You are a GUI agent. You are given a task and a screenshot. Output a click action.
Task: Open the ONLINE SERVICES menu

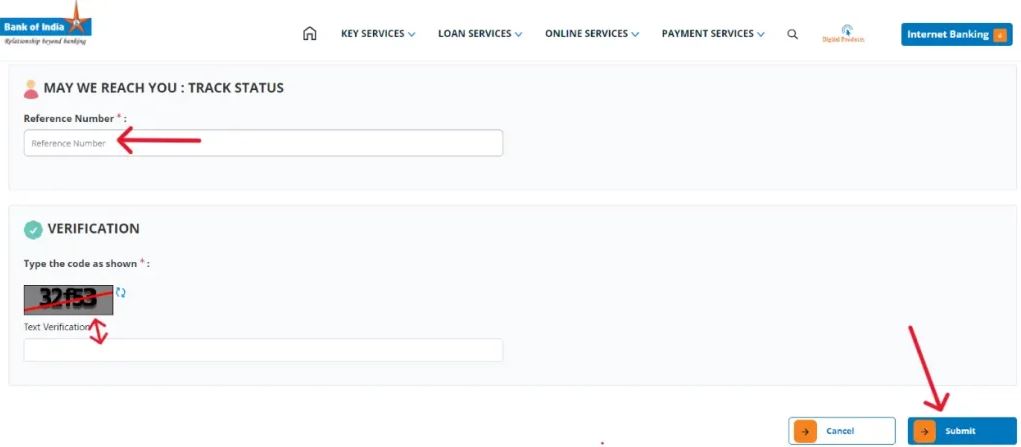click(592, 34)
